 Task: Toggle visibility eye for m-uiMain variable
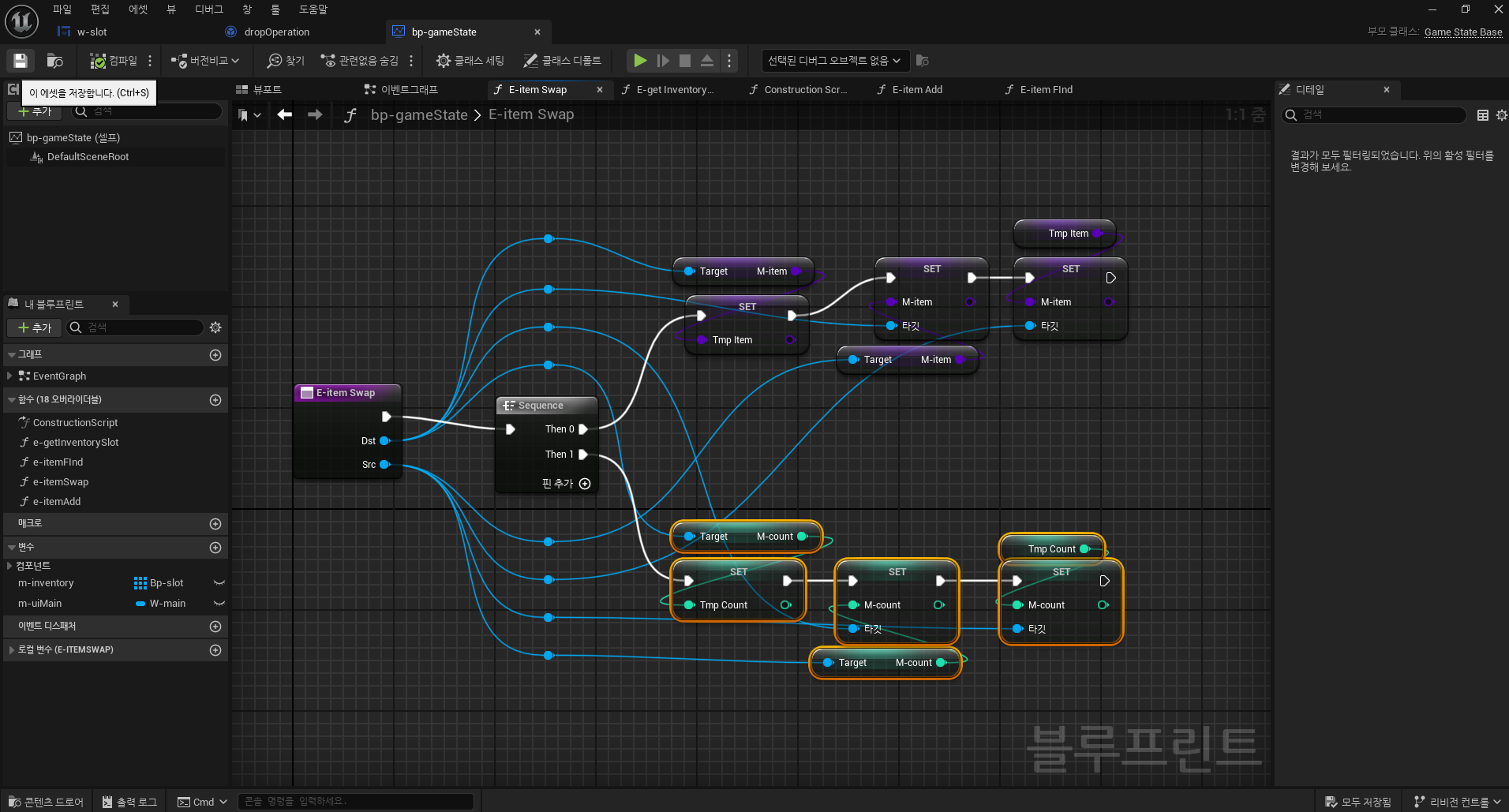219,604
